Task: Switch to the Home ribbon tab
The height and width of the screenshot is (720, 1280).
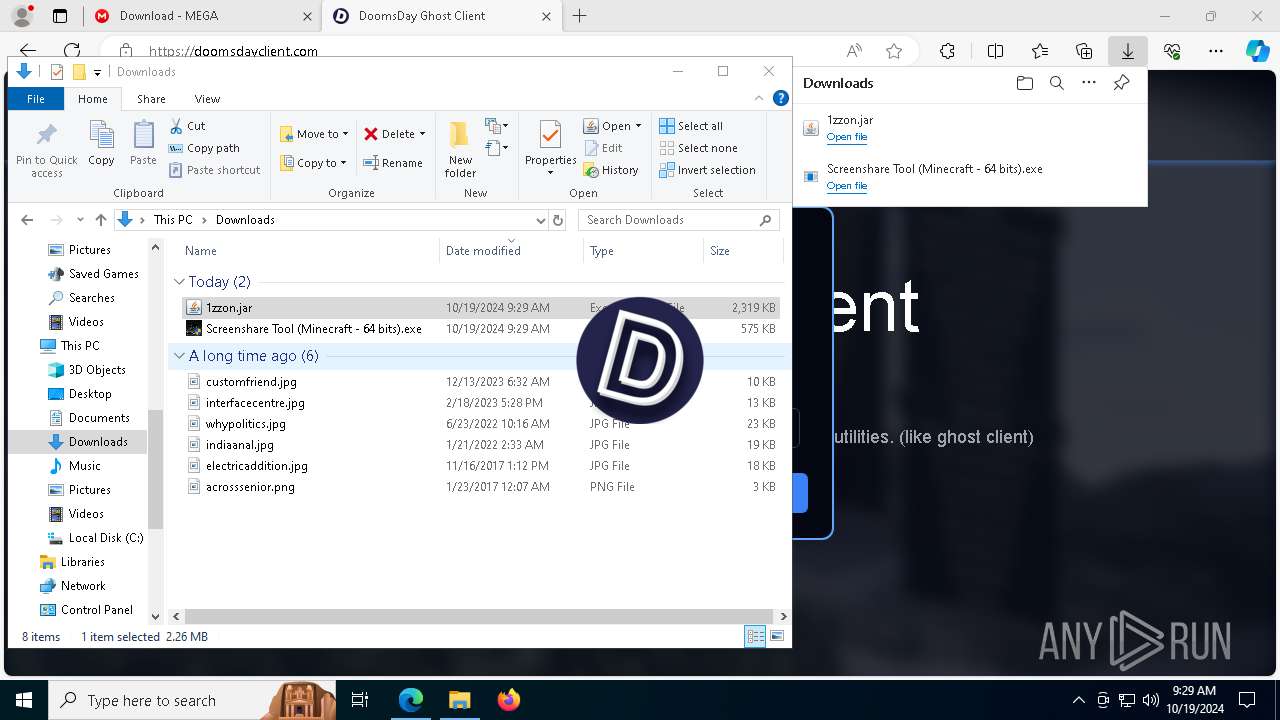Action: 93,99
